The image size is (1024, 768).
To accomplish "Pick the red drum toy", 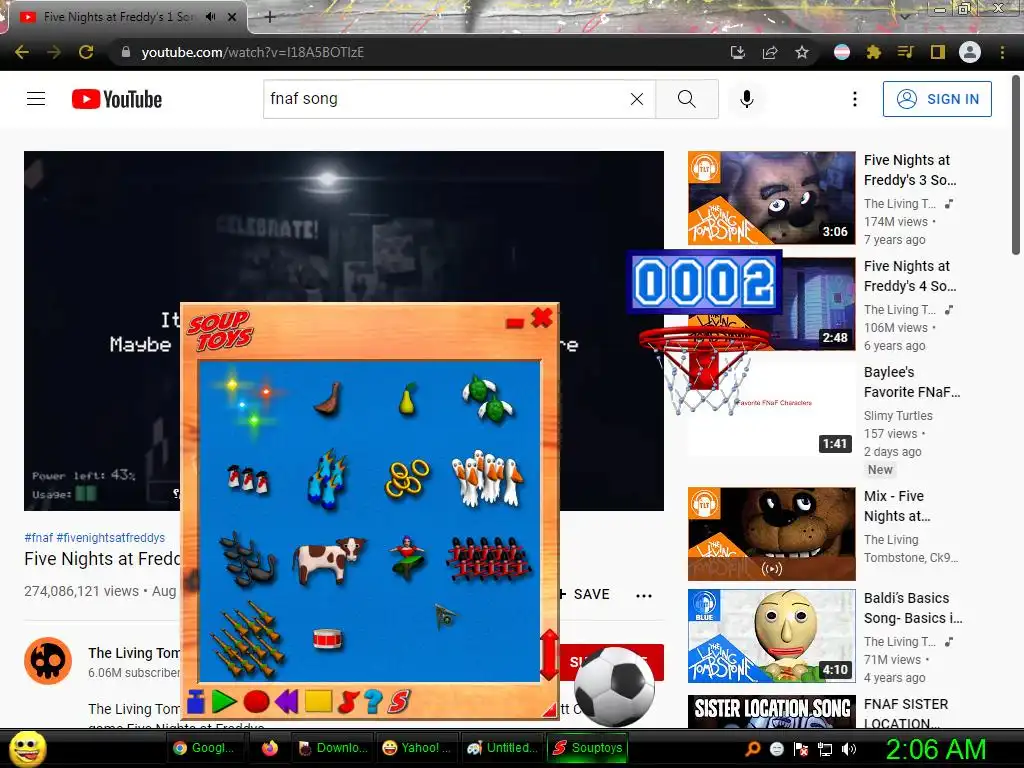I will click(328, 639).
